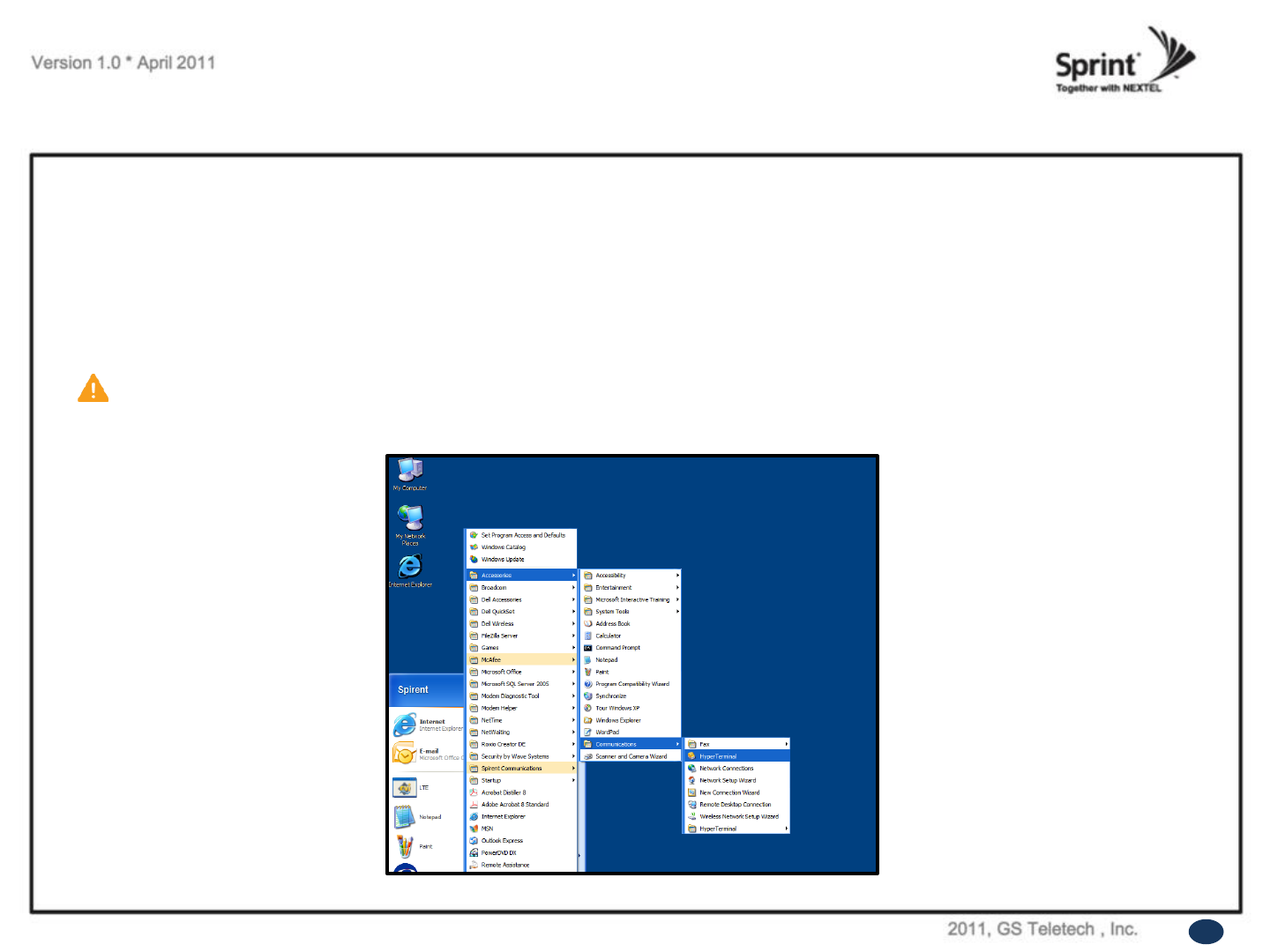The image size is (1270, 952).
Task: Start the Program Compatibility Wizard
Action: pos(631,684)
